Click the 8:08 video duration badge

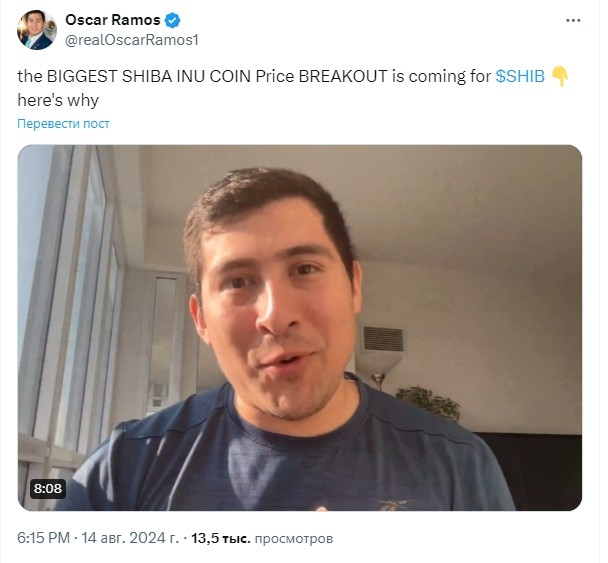(x=48, y=488)
